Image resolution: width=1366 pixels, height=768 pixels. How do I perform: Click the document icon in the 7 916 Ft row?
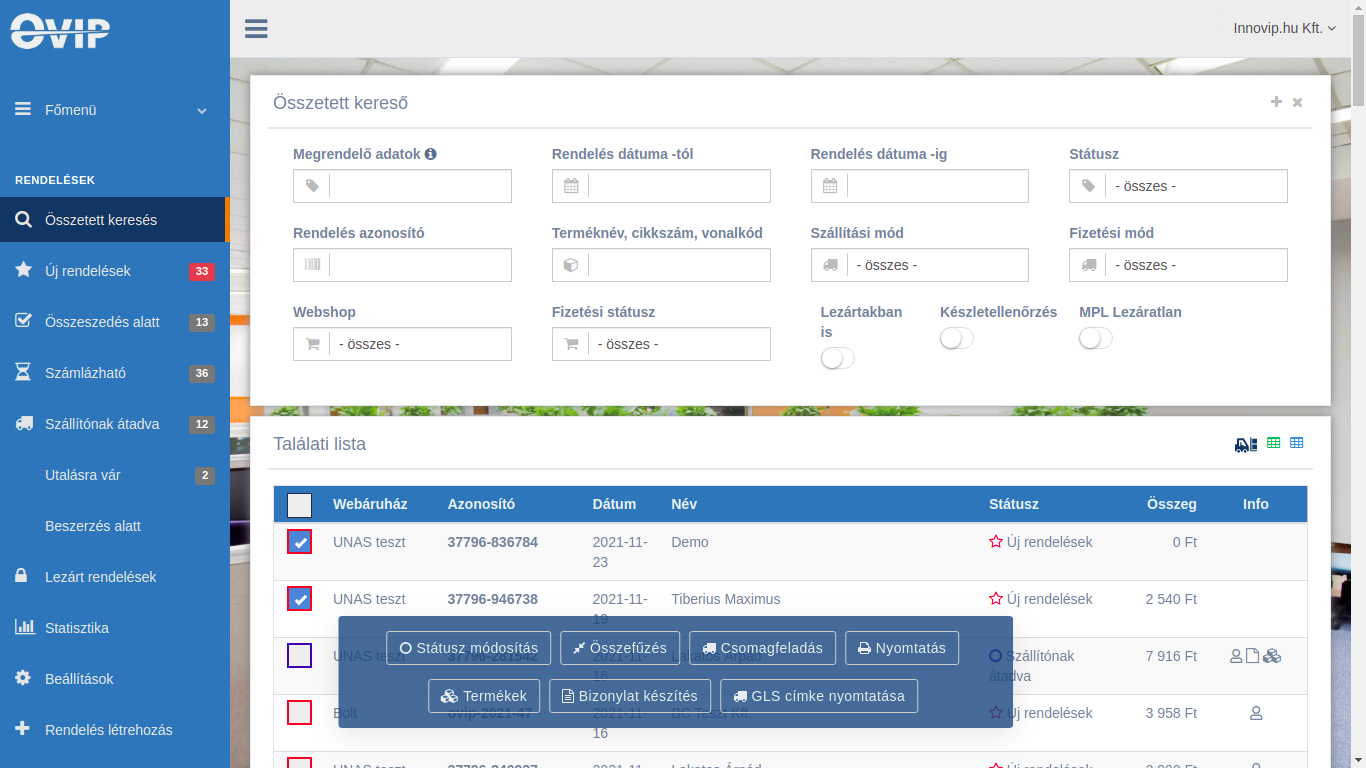coord(1252,656)
